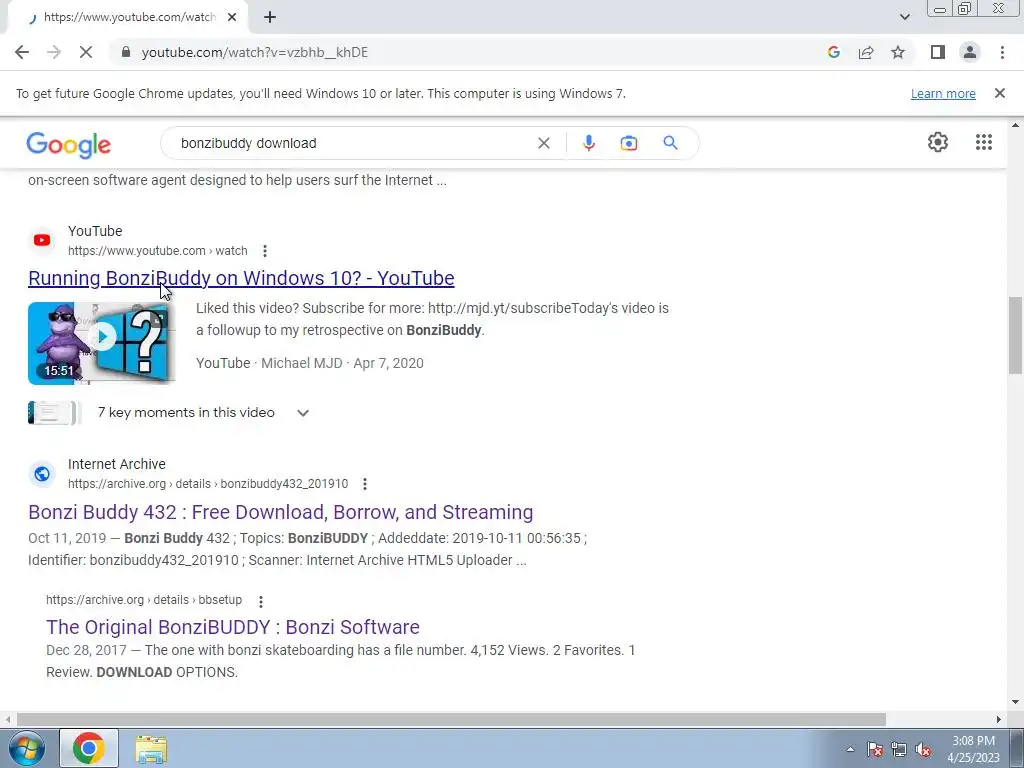The image size is (1024, 768).
Task: Open the Google apps grid
Action: tap(984, 142)
